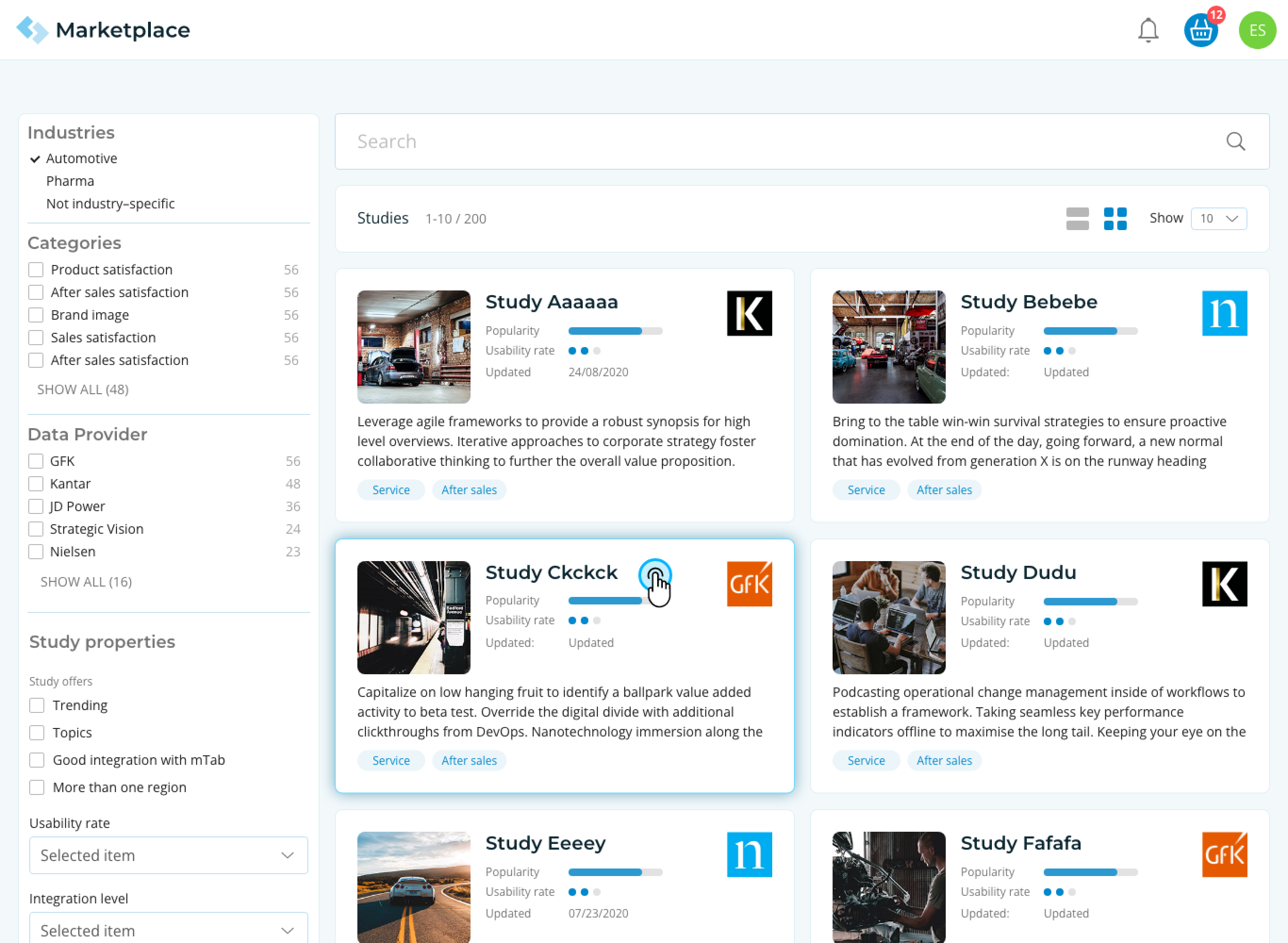This screenshot has height=943, width=1288.
Task: Open the Integration level dropdown
Action: click(168, 927)
